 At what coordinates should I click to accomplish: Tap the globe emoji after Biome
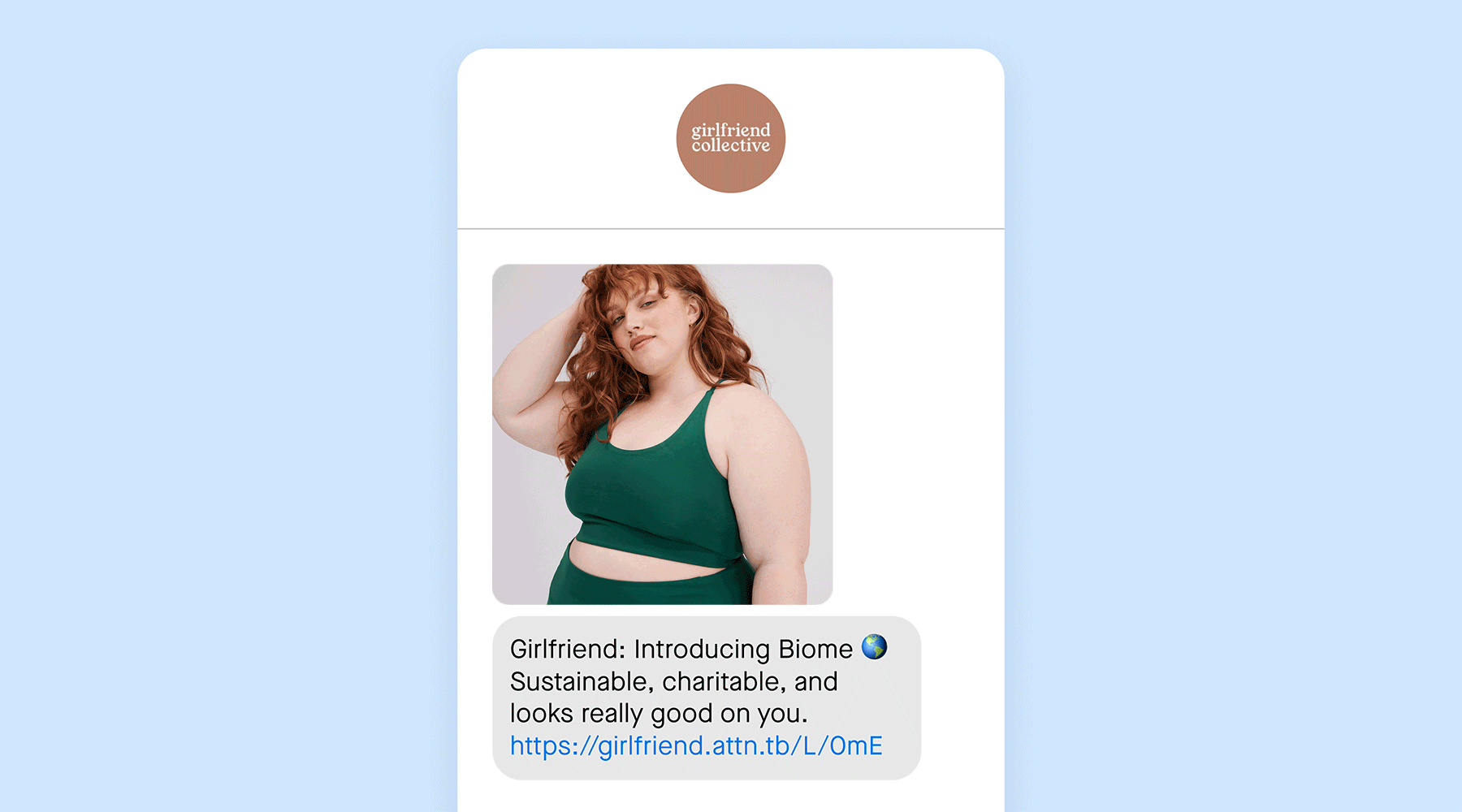tap(874, 647)
